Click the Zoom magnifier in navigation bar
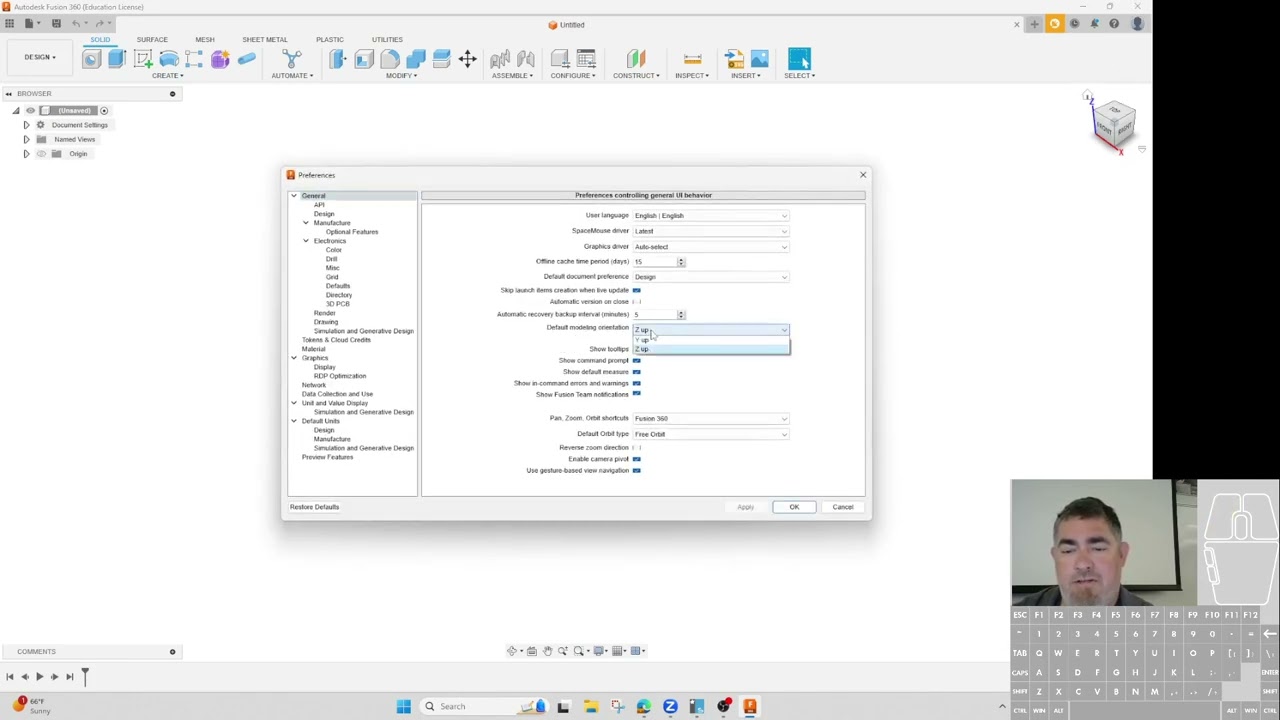Image resolution: width=1280 pixels, height=720 pixels. (x=563, y=651)
